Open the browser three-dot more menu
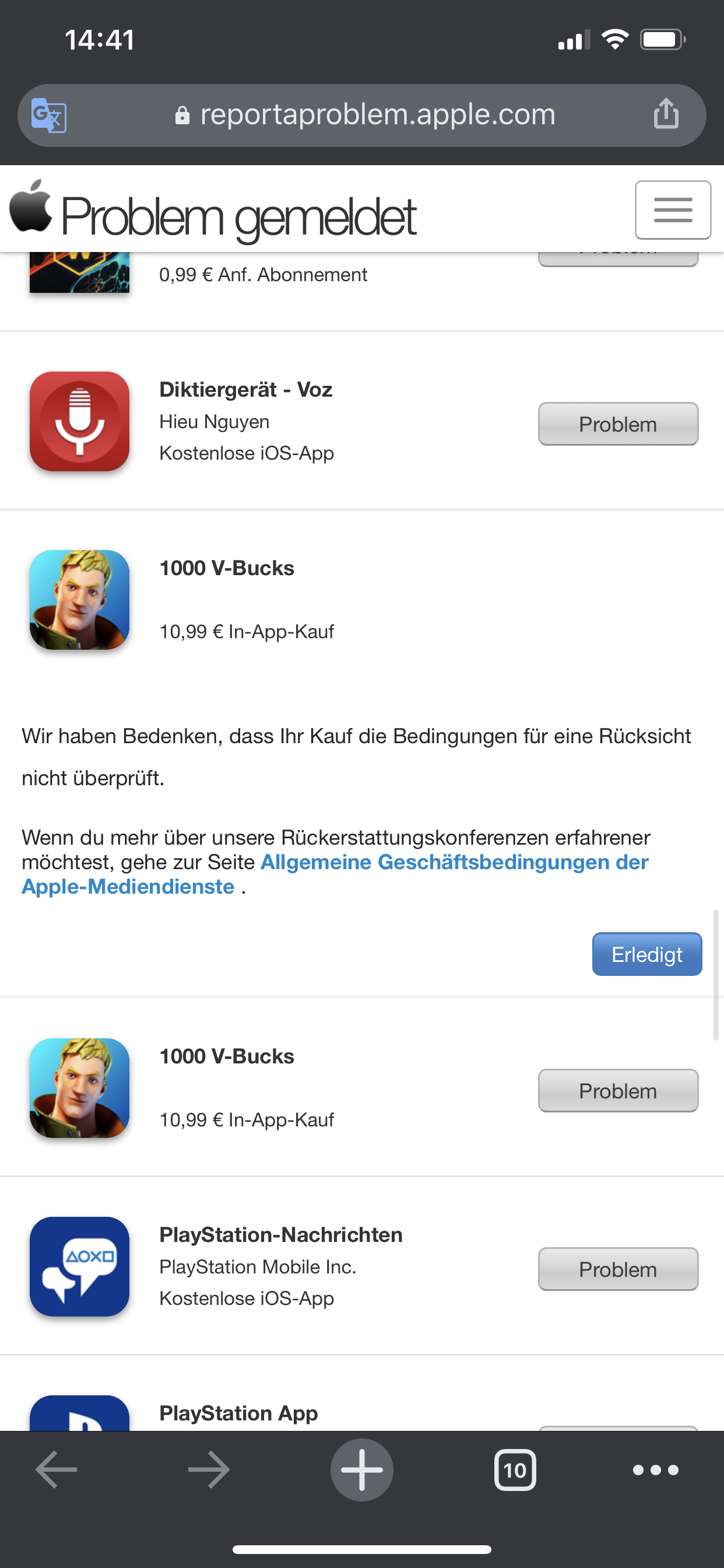This screenshot has height=1568, width=724. [x=655, y=1470]
